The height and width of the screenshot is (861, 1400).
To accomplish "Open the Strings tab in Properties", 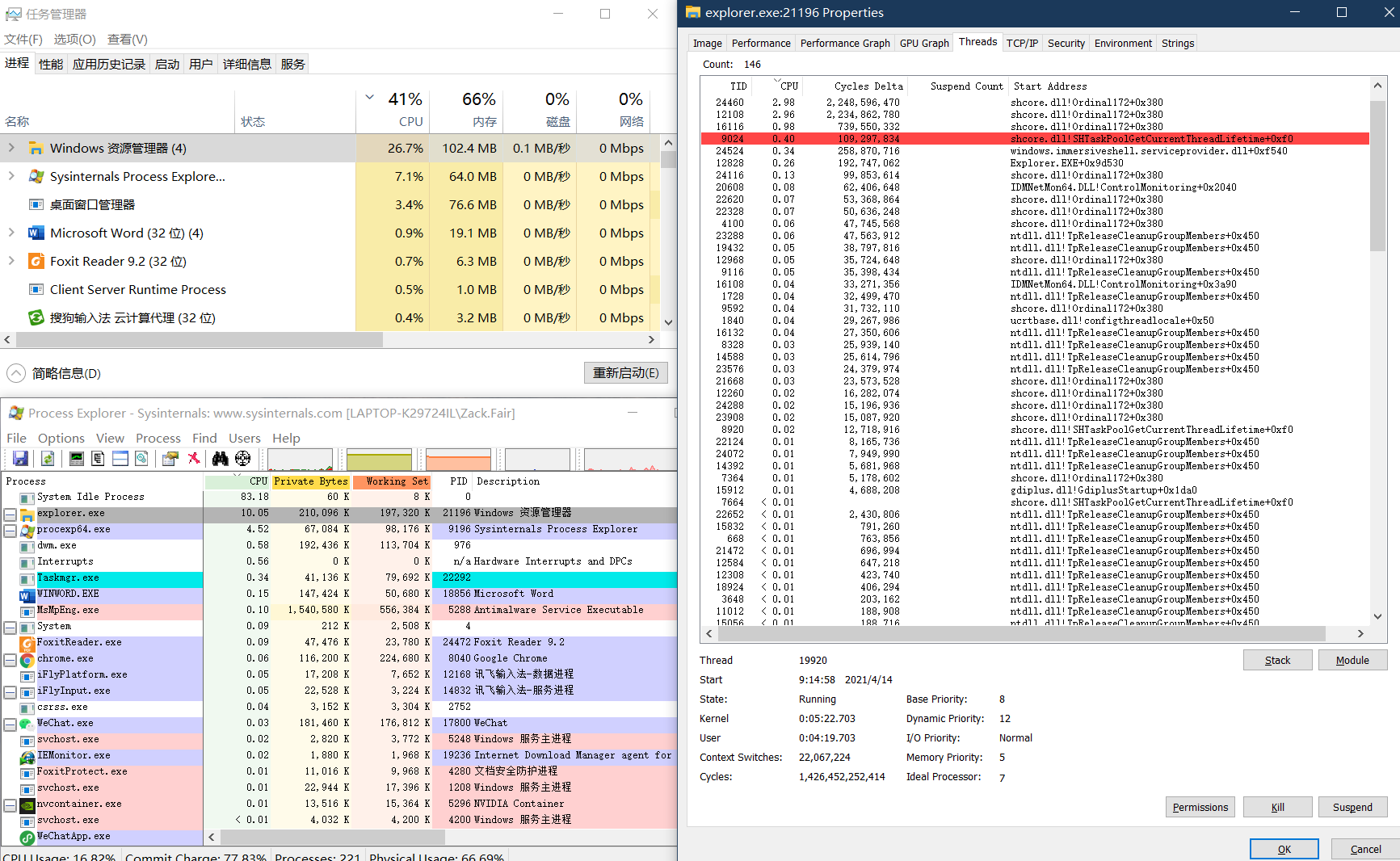I will [x=1177, y=44].
